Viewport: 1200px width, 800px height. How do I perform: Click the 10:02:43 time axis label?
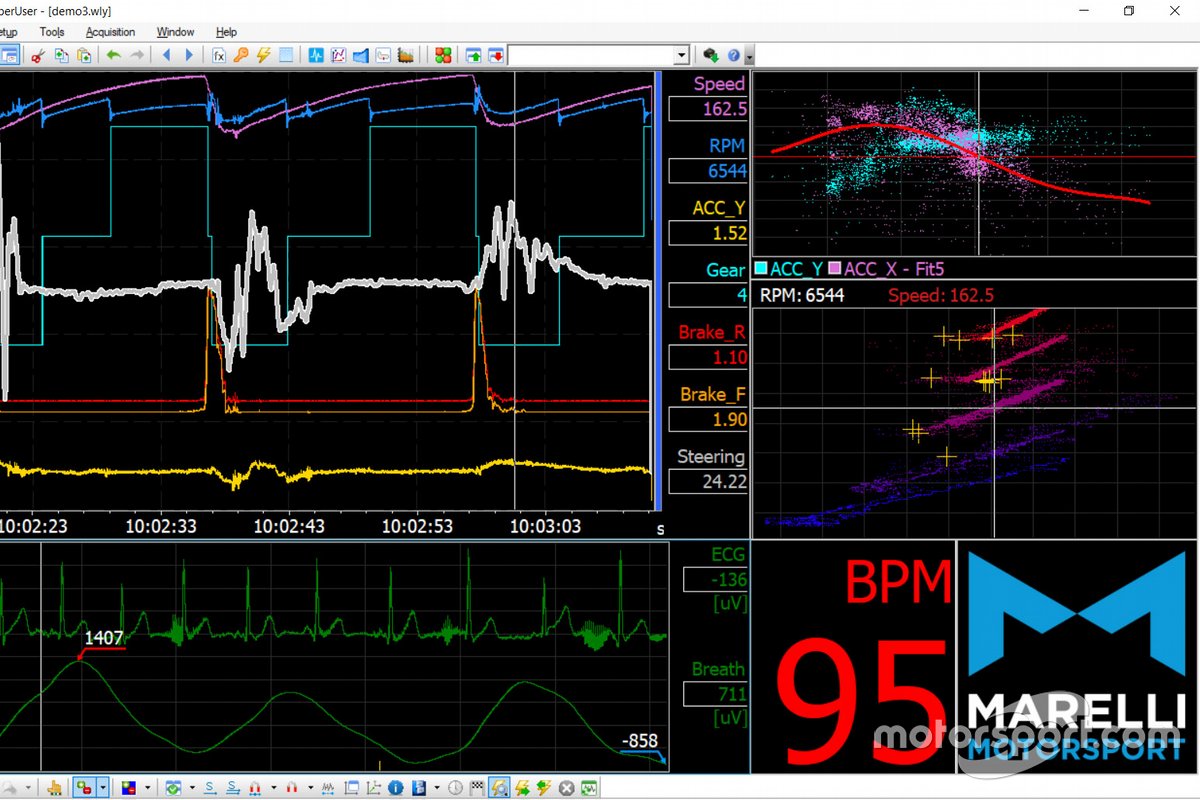[288, 526]
